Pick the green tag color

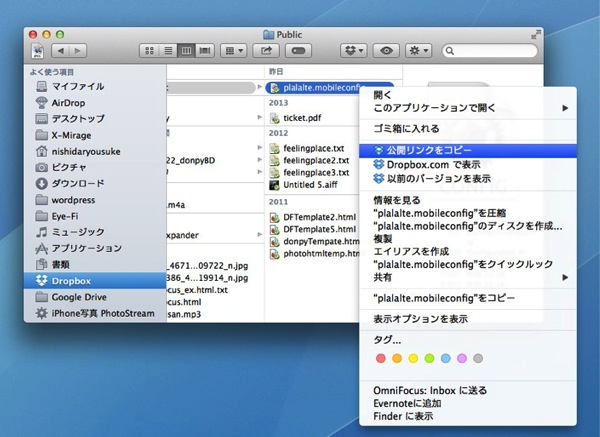429,359
